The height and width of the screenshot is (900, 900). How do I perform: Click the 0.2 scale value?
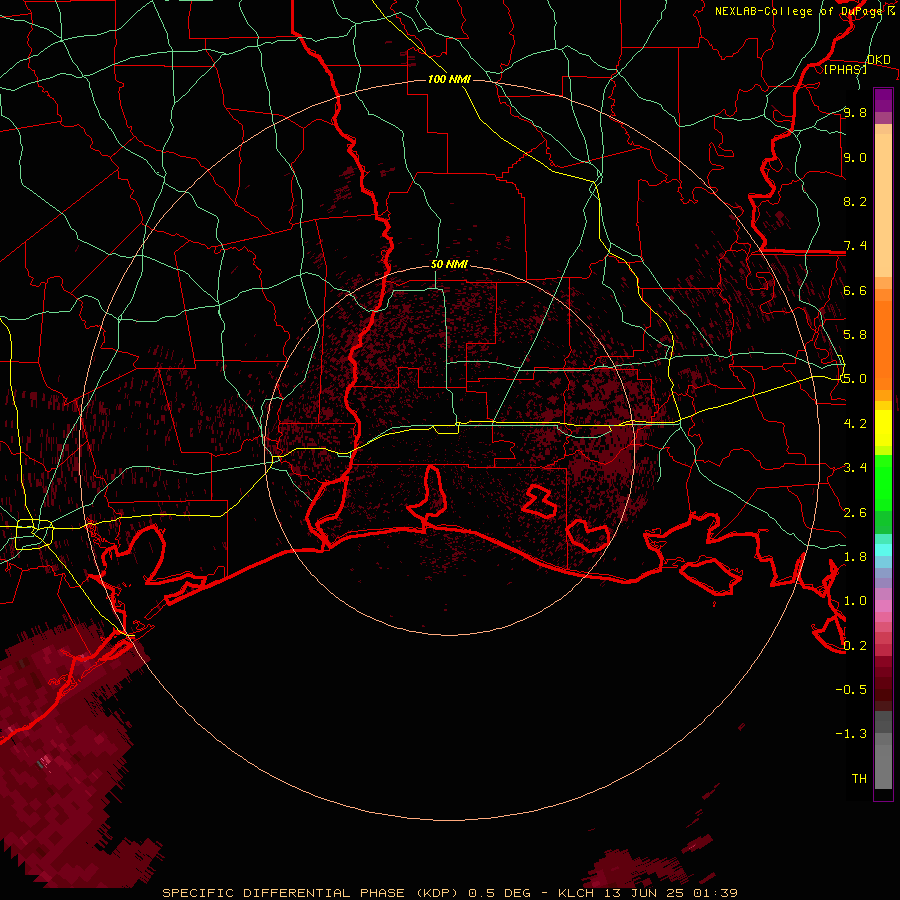click(855, 646)
